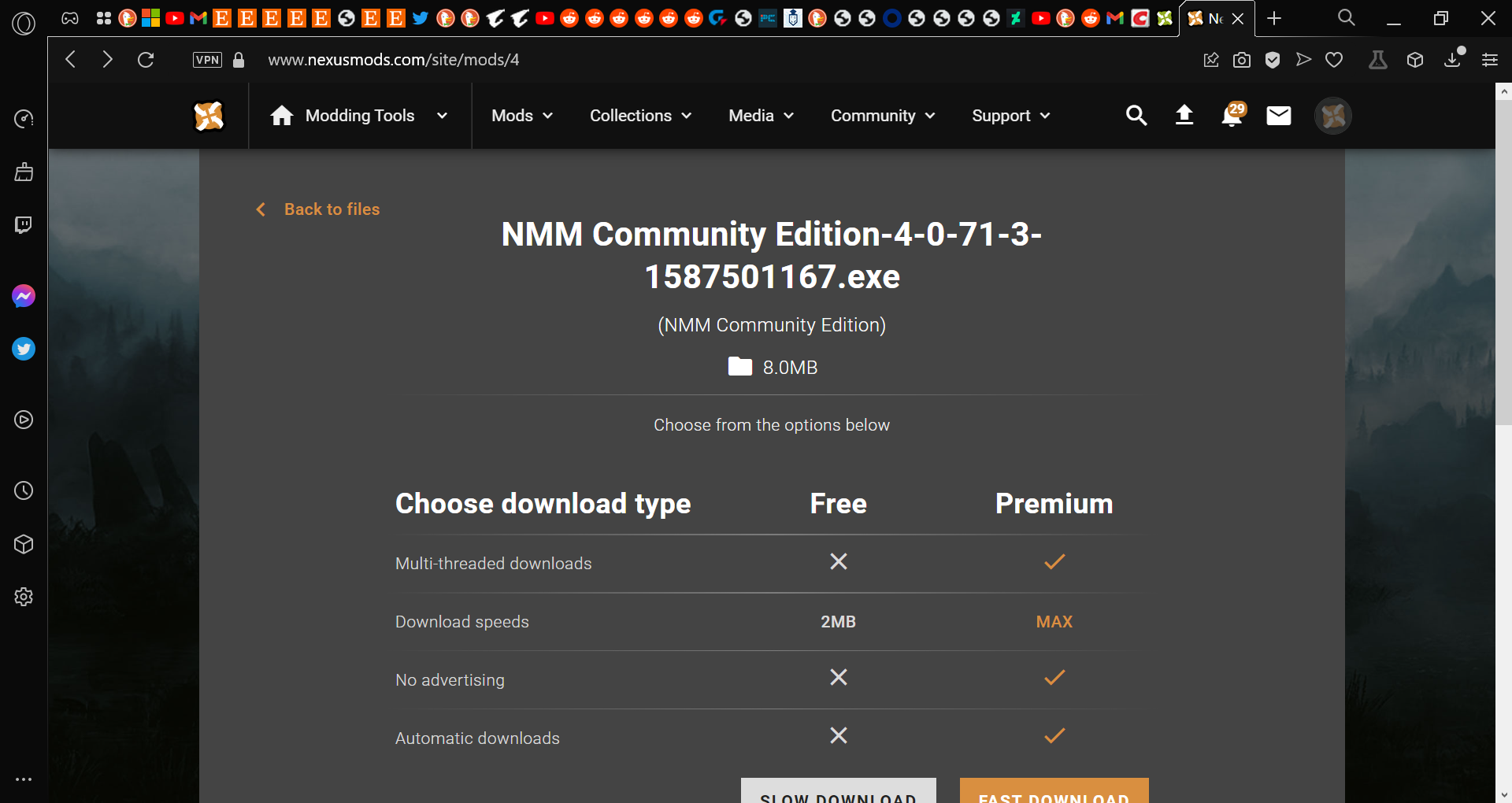Open Player sidebar icon
This screenshot has width=1512, height=803.
[24, 420]
